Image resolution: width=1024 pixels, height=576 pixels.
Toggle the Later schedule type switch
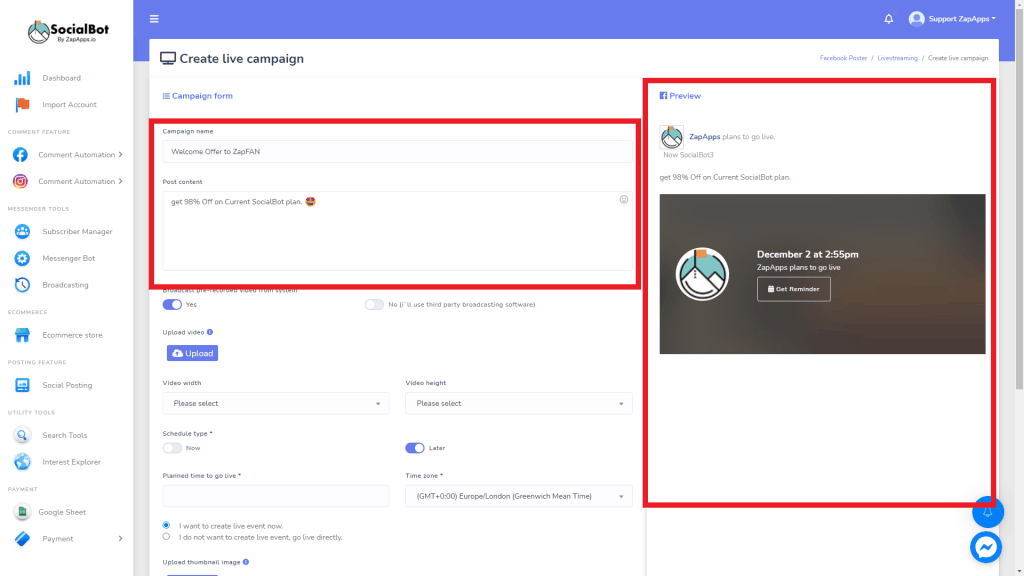click(415, 448)
